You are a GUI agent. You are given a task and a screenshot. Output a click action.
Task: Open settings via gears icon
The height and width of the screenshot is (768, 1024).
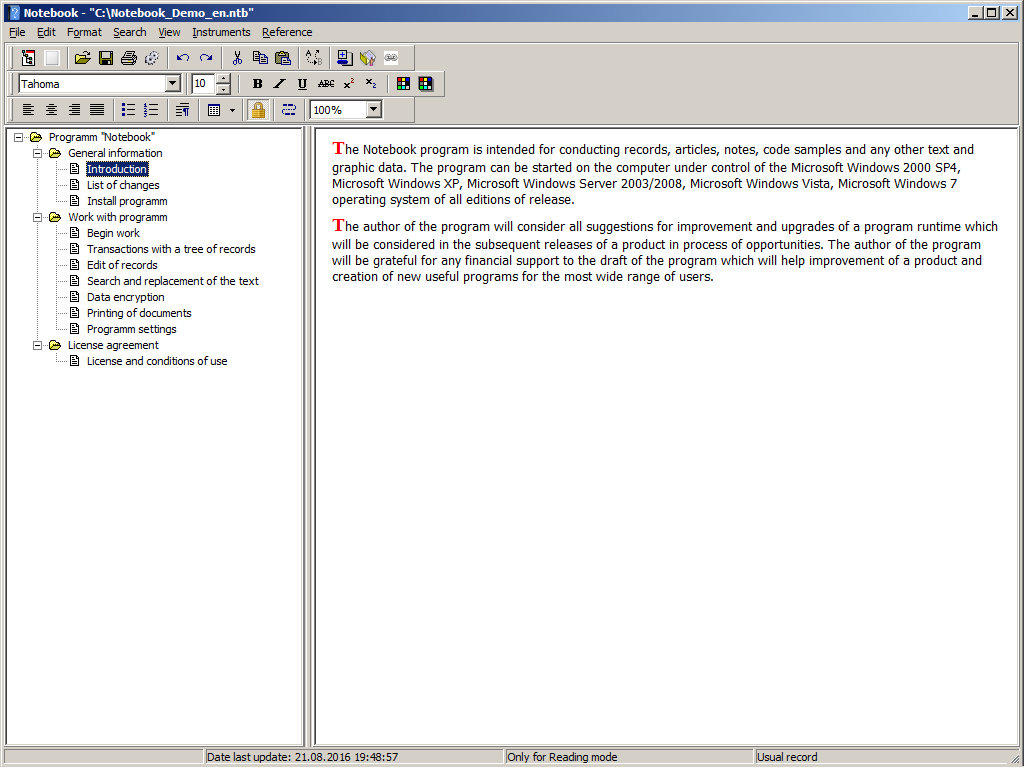coord(152,58)
